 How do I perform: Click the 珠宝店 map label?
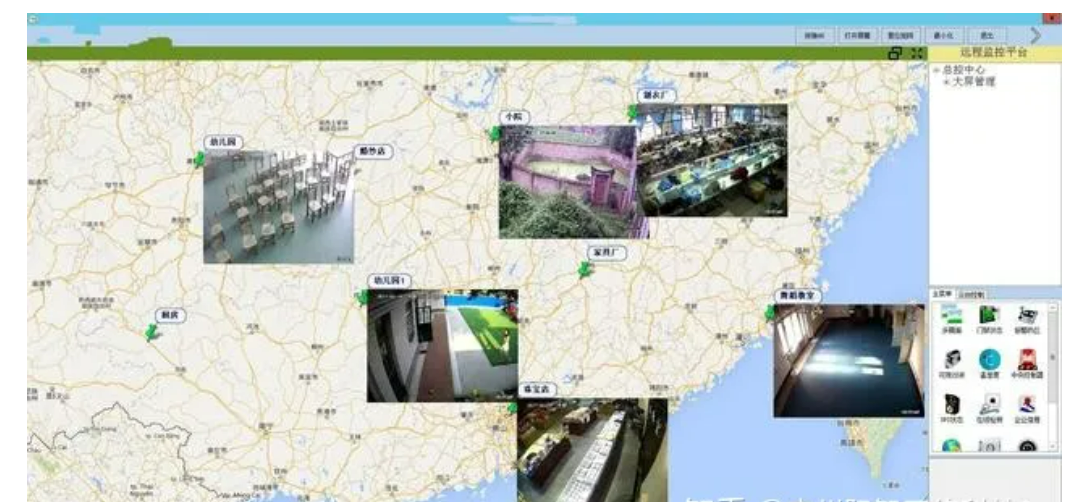click(x=536, y=390)
